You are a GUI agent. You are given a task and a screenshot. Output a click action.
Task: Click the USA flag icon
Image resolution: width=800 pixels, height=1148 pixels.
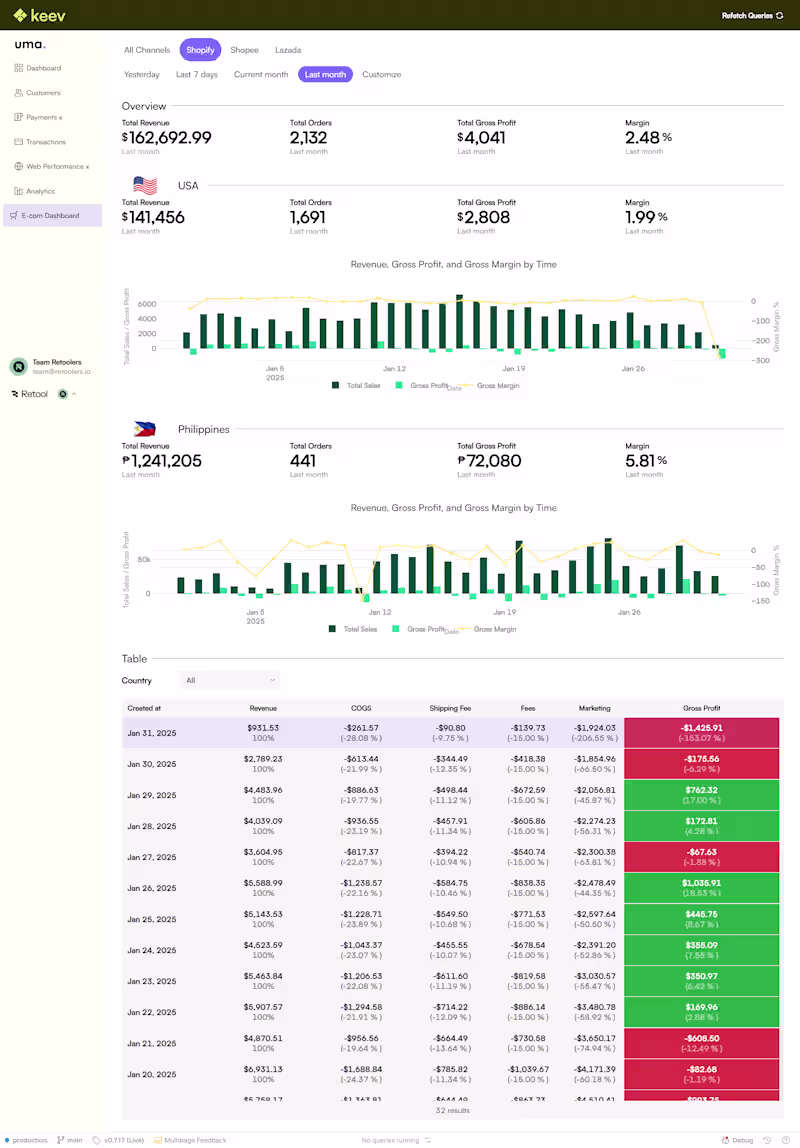[145, 185]
